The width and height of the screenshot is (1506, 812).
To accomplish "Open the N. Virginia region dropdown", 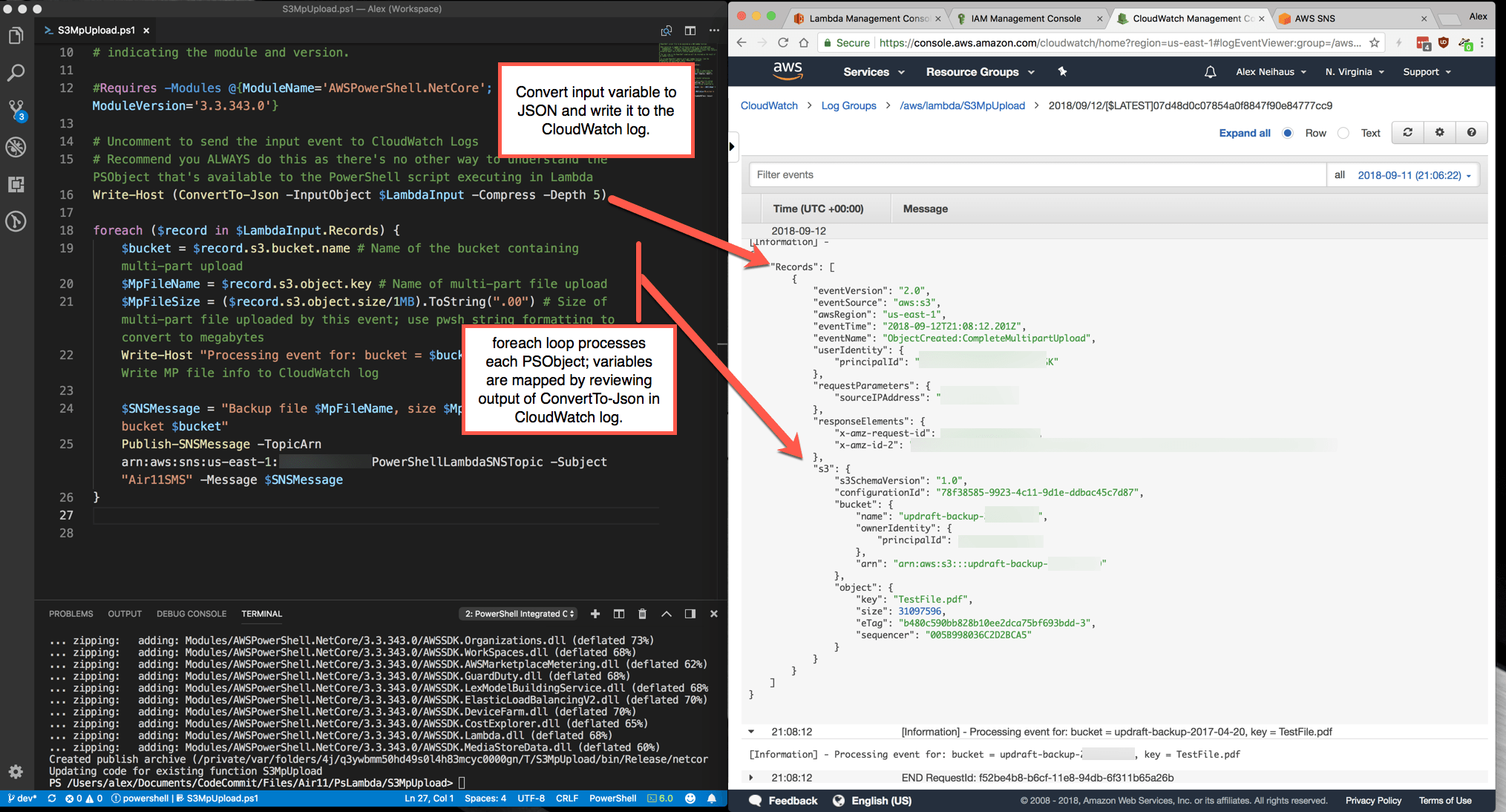I will pos(1354,71).
